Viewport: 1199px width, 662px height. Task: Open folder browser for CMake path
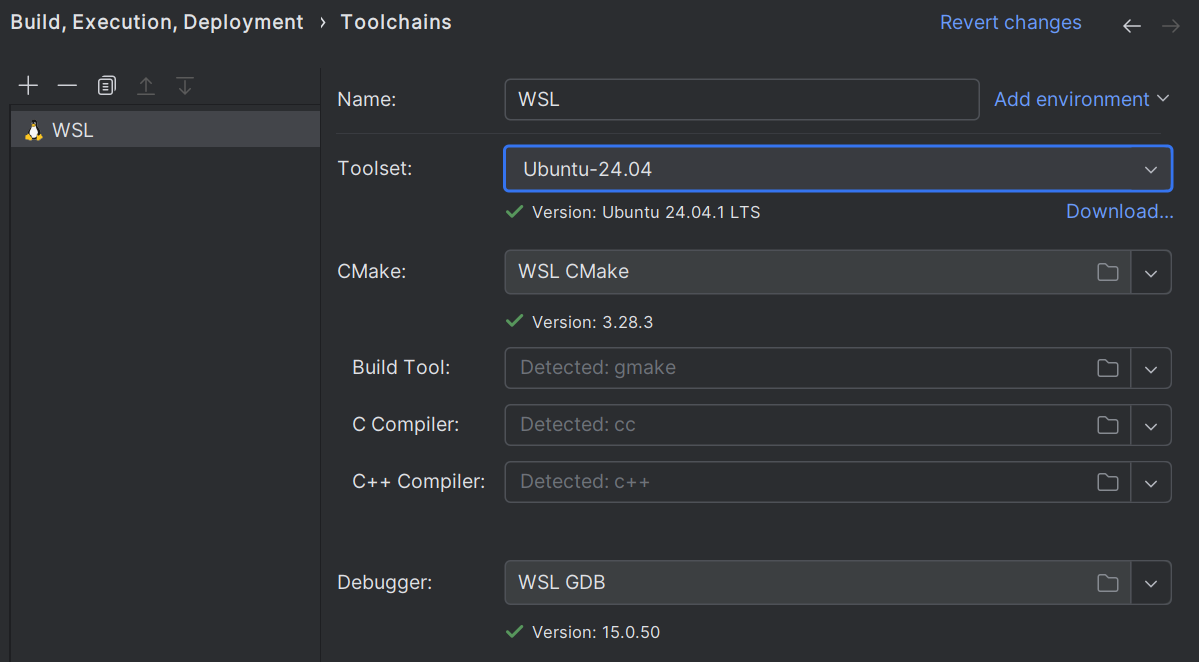pyautogui.click(x=1107, y=272)
